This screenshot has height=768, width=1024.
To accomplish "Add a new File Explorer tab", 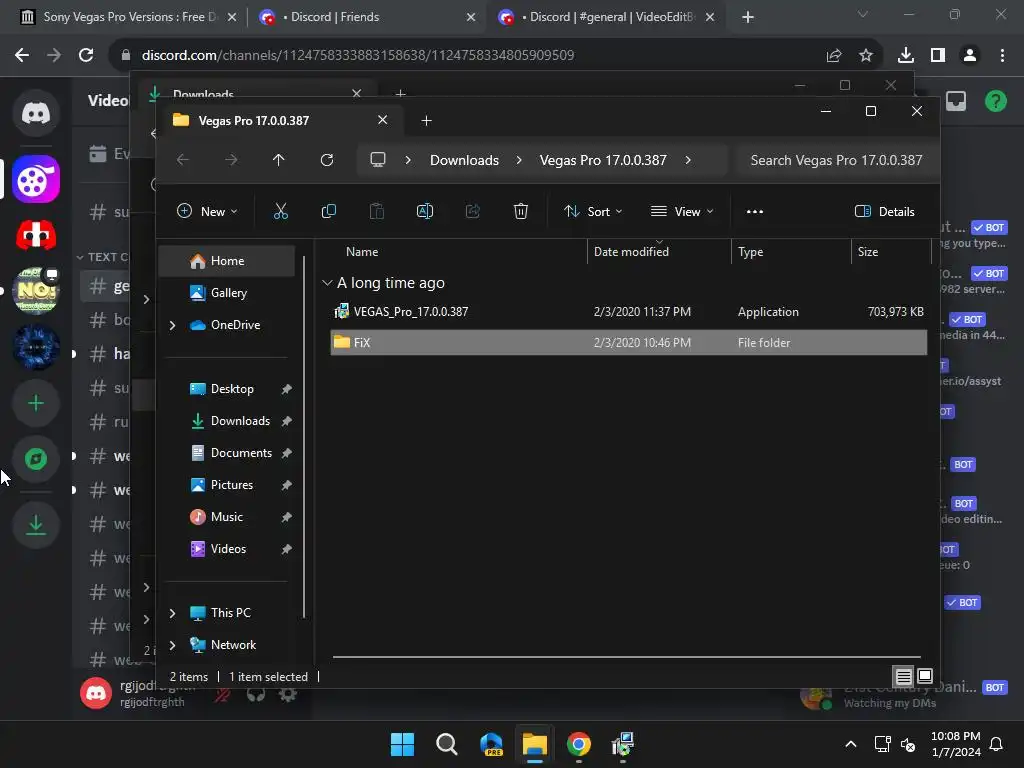I will (x=426, y=120).
